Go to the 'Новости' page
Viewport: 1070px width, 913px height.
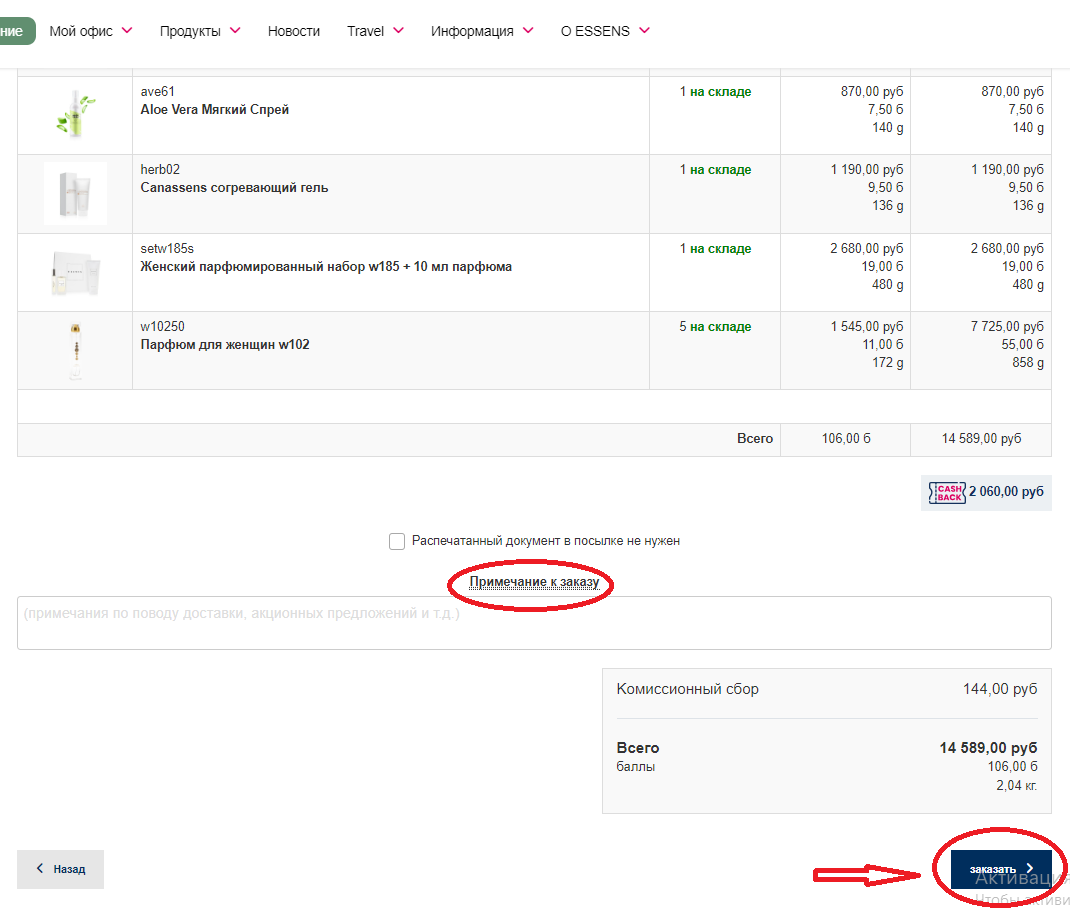(294, 31)
